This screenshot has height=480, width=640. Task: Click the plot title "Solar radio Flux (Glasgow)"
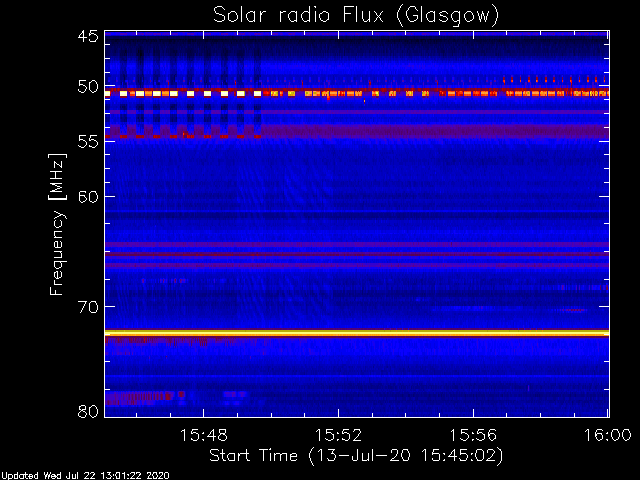356,16
